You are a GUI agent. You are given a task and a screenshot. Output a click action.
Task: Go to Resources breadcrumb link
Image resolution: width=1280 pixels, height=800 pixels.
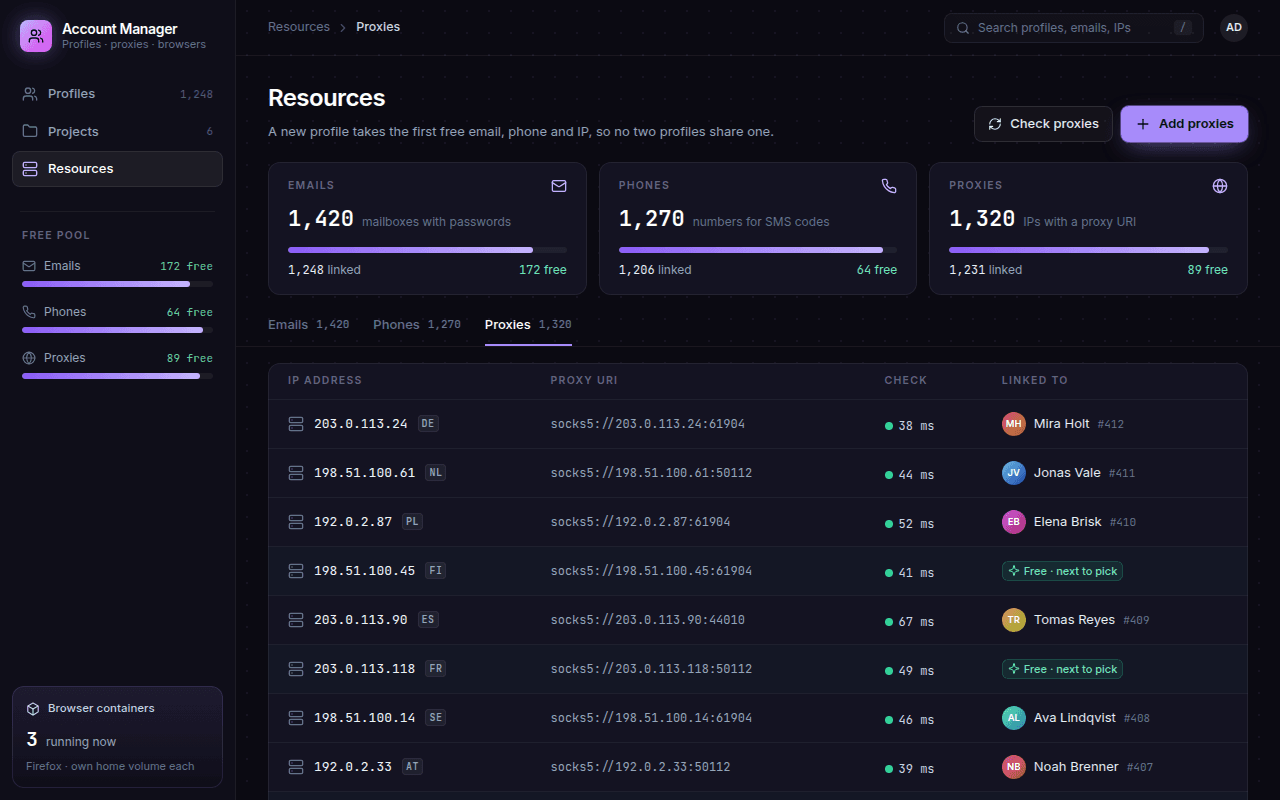pyautogui.click(x=299, y=27)
